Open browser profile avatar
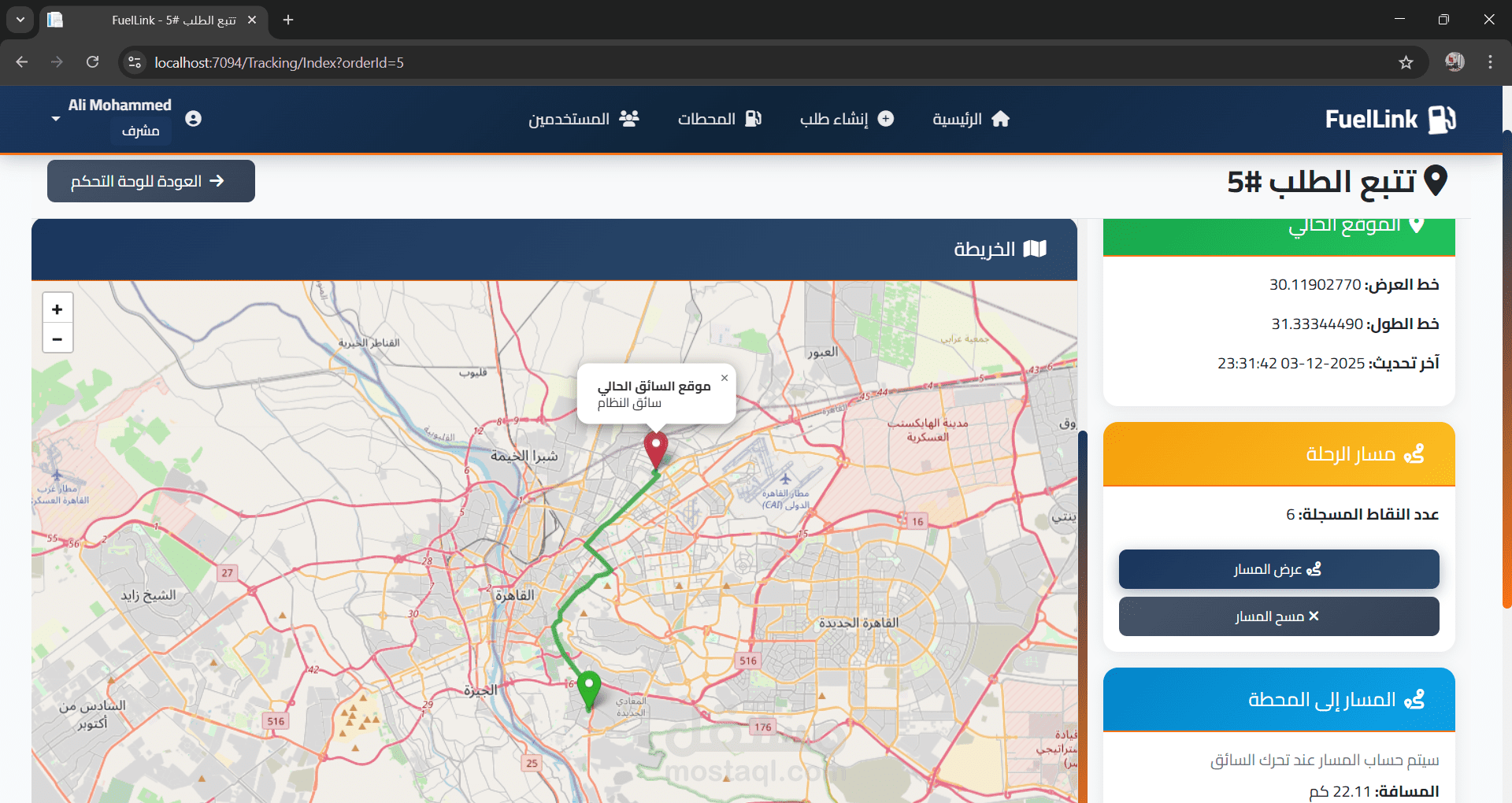This screenshot has width=1512, height=803. point(1455,62)
